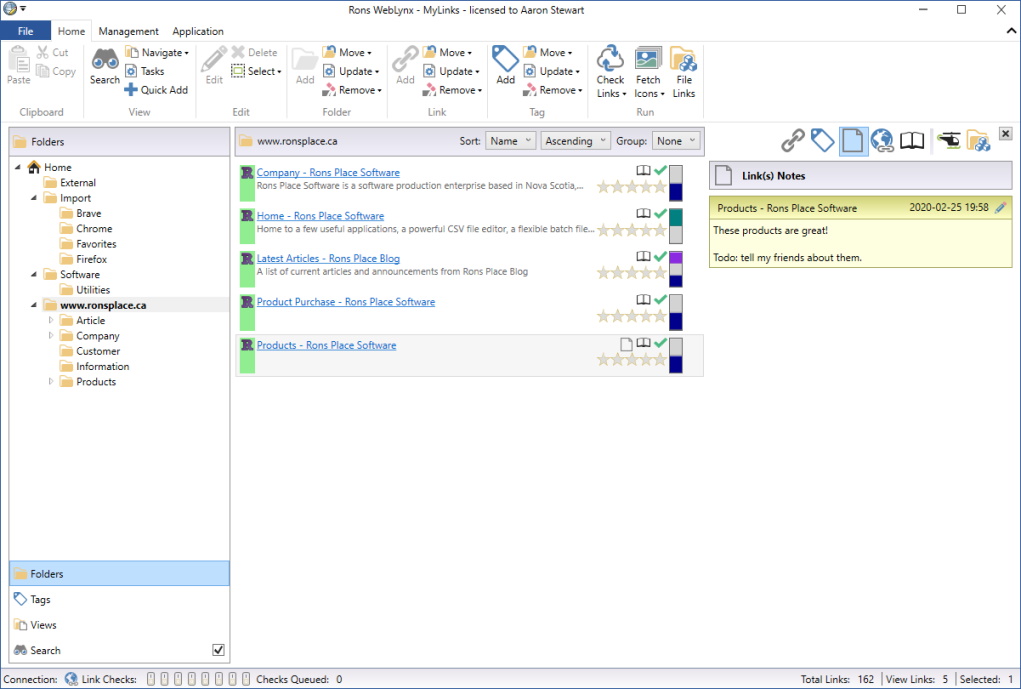The width and height of the screenshot is (1021, 689).
Task: Toggle the globe-with-link panel button
Action: pos(882,141)
